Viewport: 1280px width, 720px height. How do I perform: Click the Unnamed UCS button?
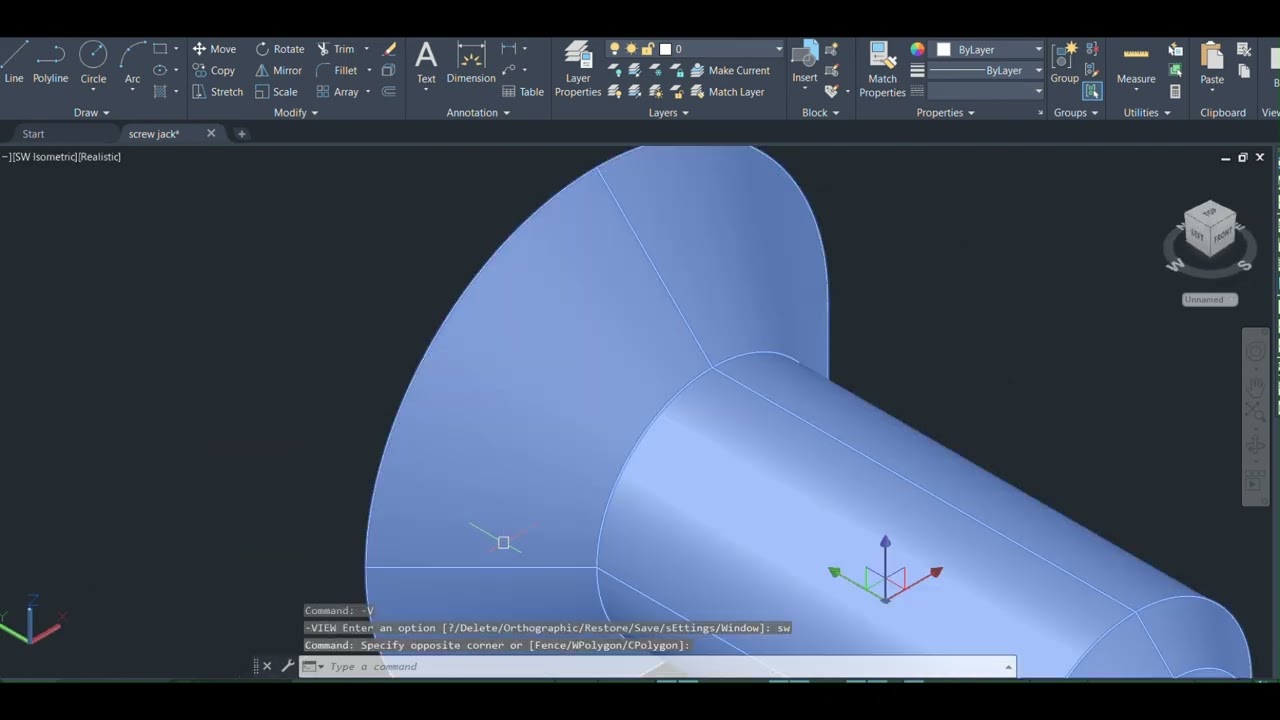click(x=1209, y=299)
